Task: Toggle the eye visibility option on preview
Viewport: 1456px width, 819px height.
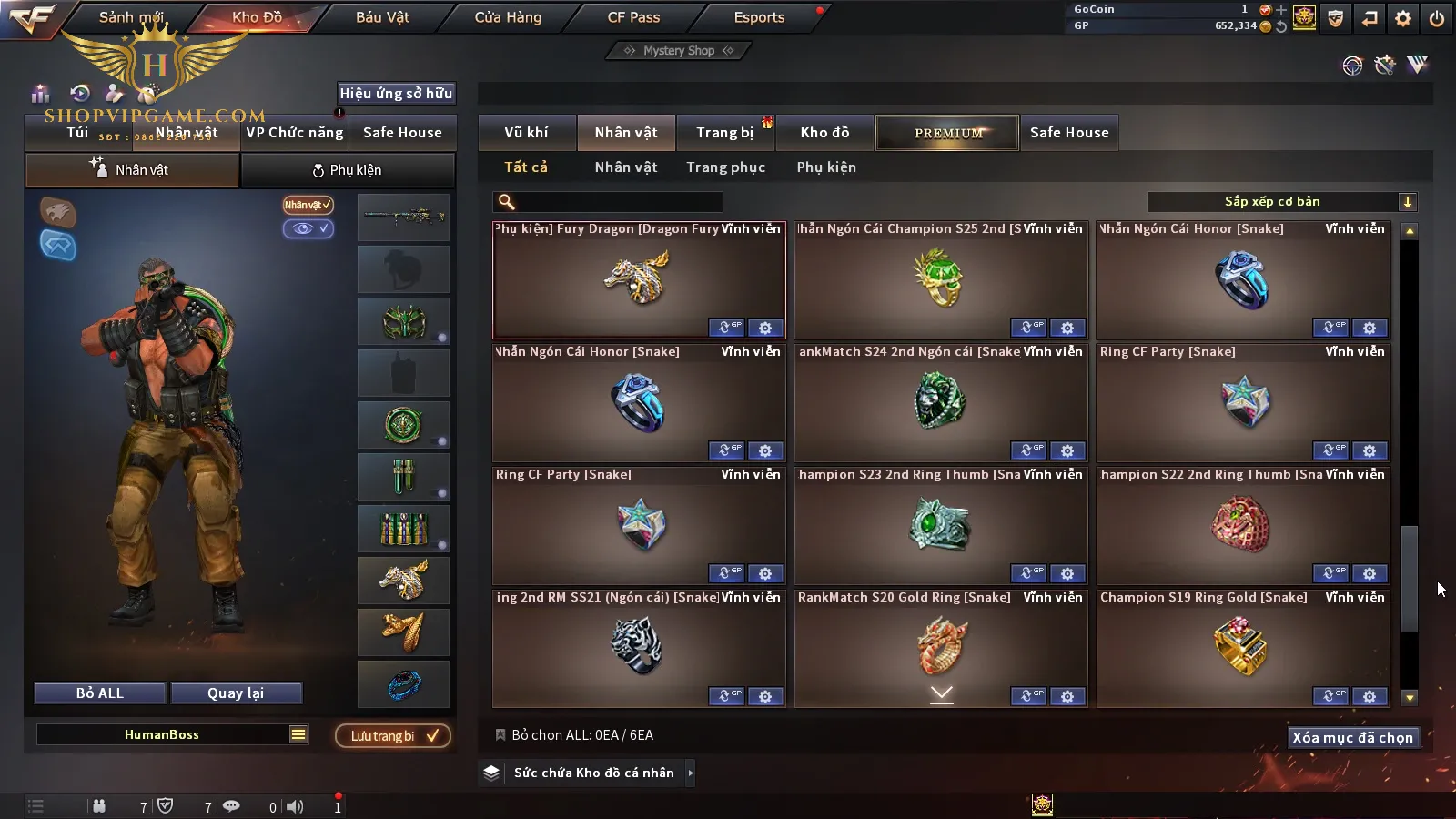Action: click(x=308, y=228)
